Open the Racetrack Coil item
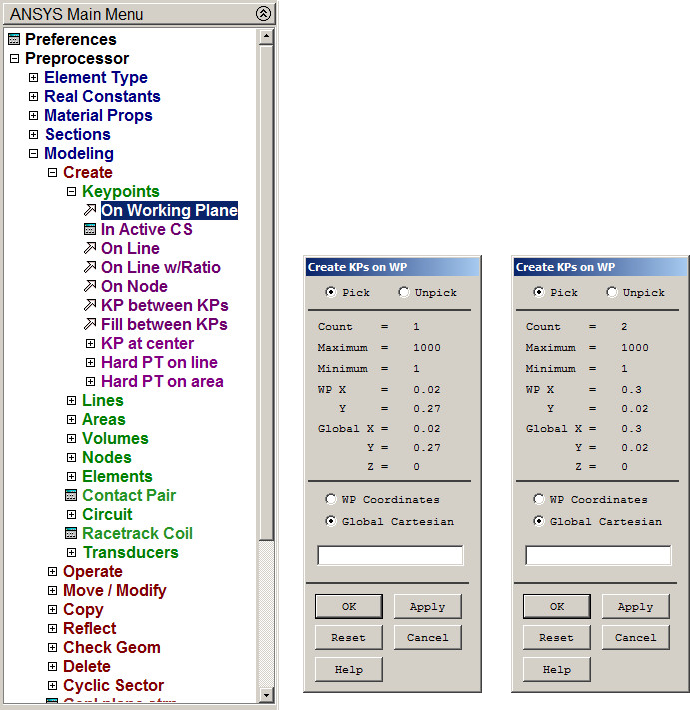The image size is (690, 710). [138, 534]
